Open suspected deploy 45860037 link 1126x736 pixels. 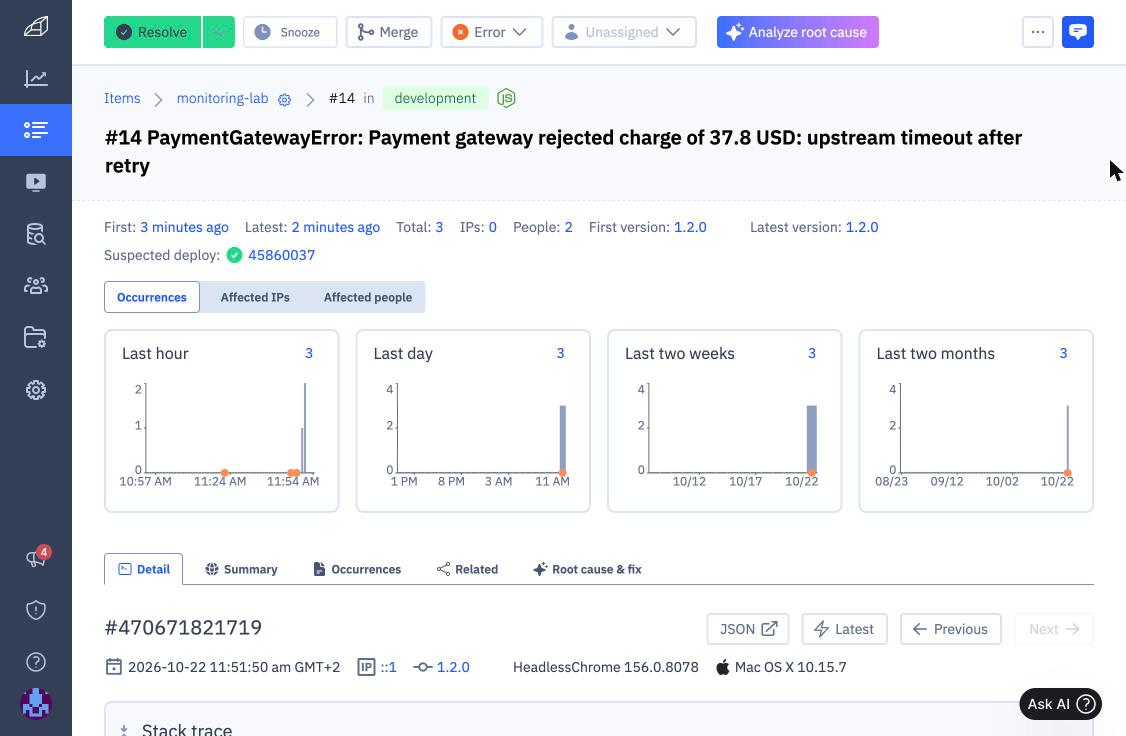point(282,255)
